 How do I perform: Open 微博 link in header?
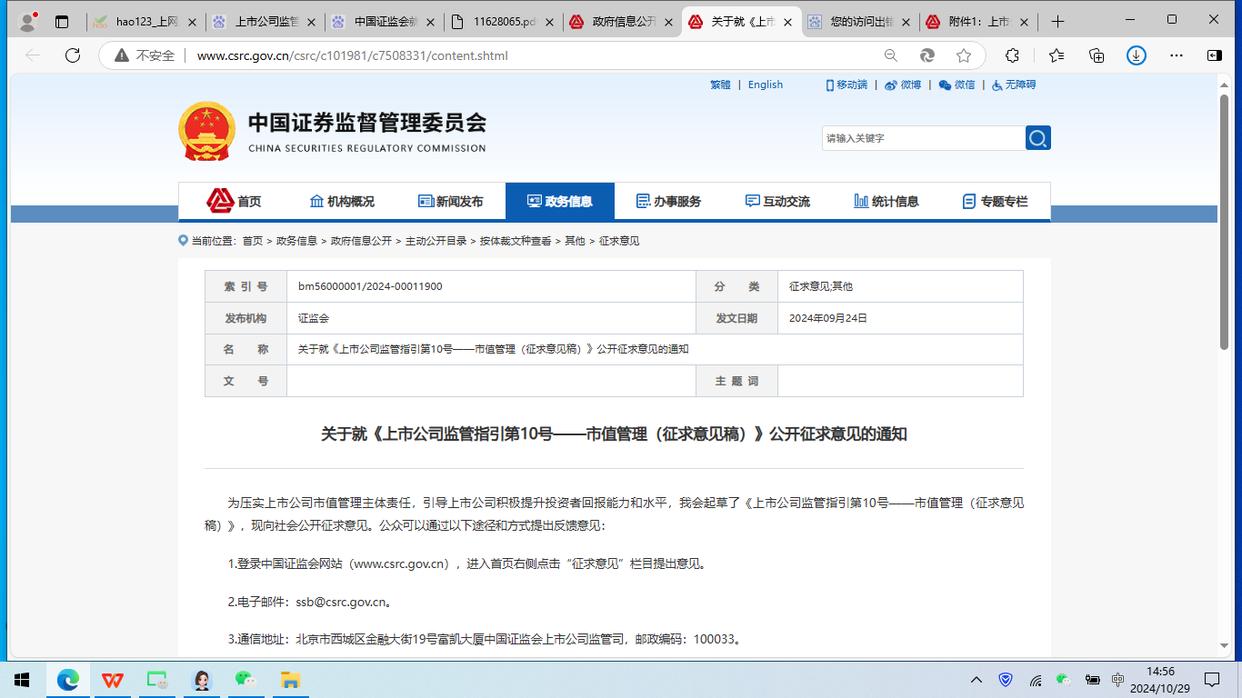click(x=903, y=85)
